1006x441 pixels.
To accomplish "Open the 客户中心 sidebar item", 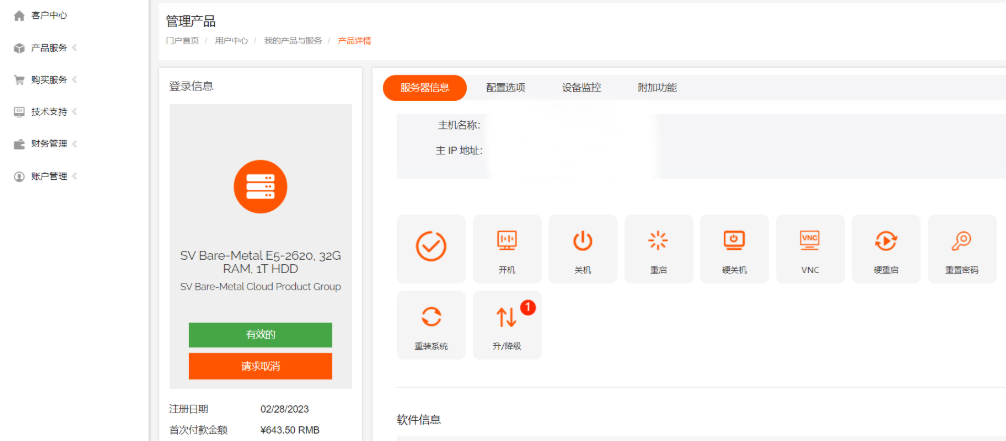I will (x=49, y=15).
